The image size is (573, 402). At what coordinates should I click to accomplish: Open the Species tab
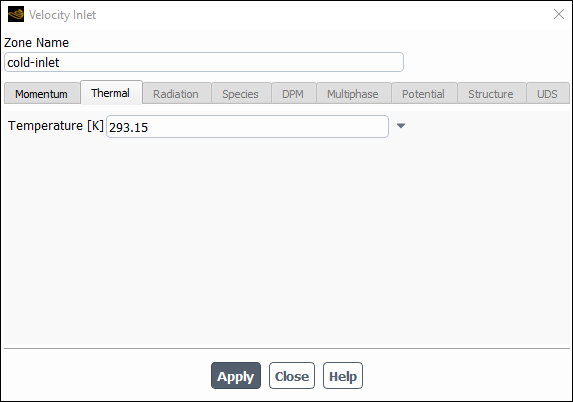tap(241, 94)
